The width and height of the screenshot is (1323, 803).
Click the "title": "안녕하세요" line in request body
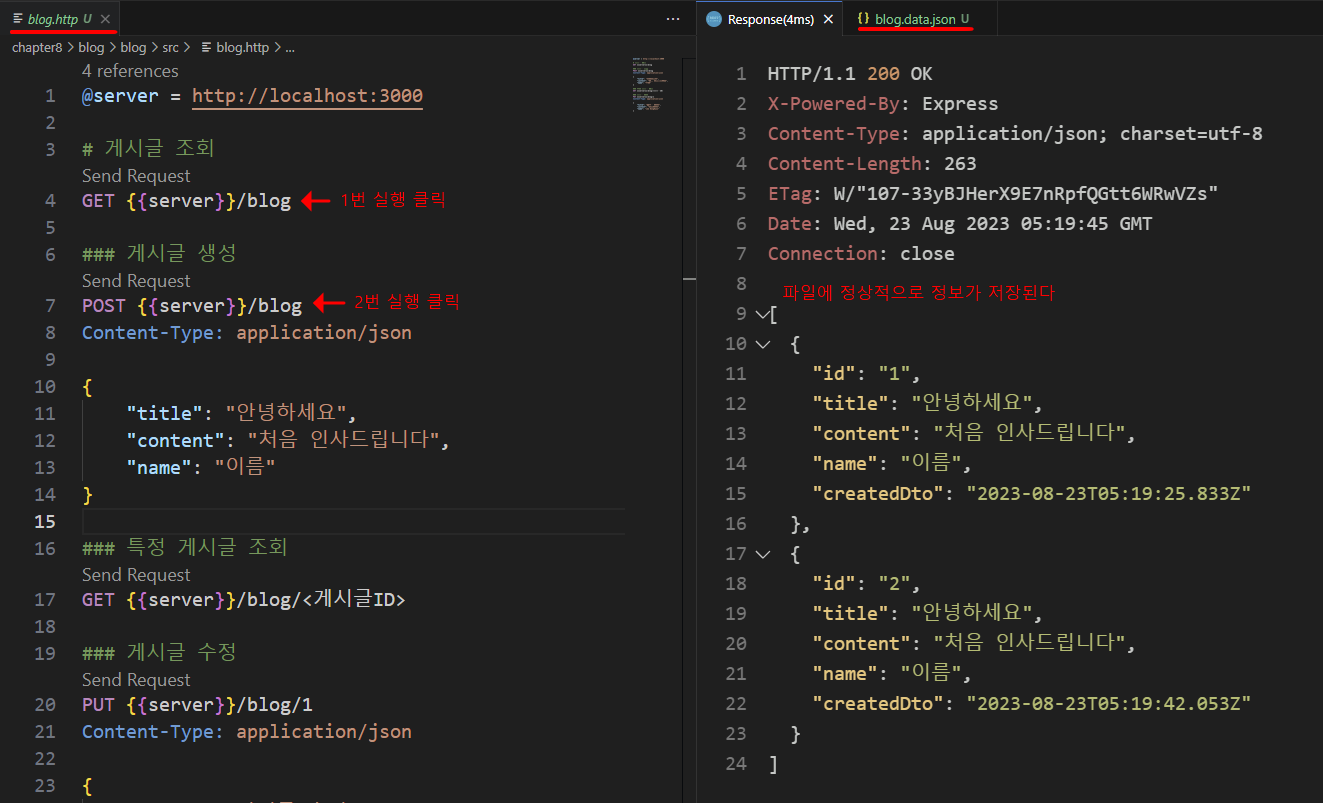(x=241, y=413)
